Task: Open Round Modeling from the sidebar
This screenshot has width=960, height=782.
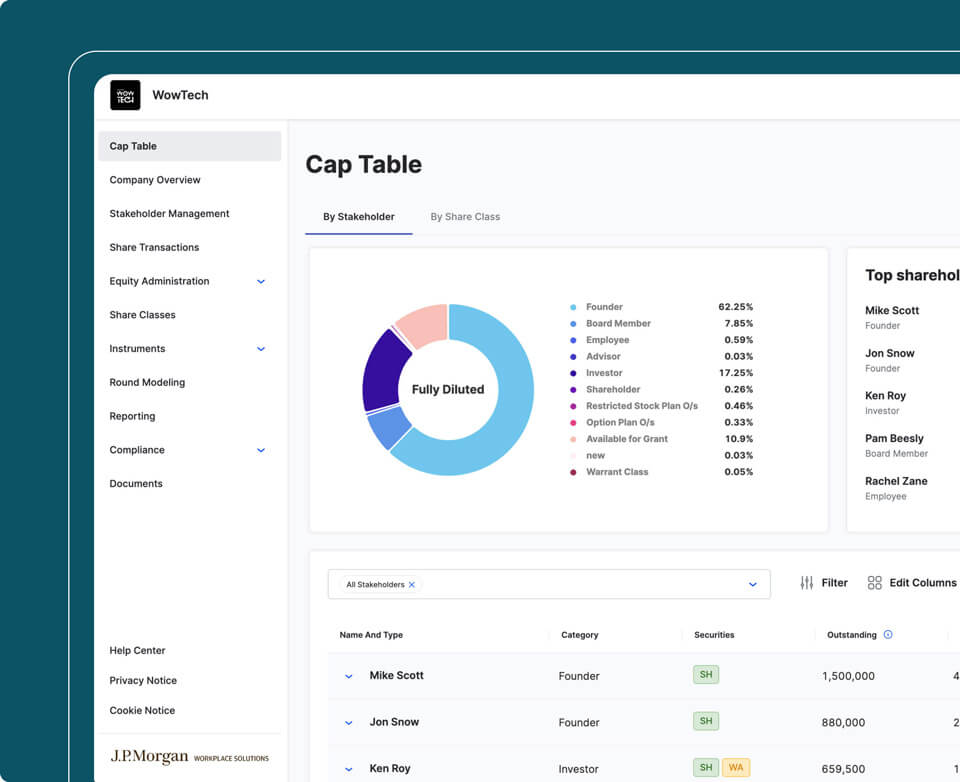Action: (147, 382)
